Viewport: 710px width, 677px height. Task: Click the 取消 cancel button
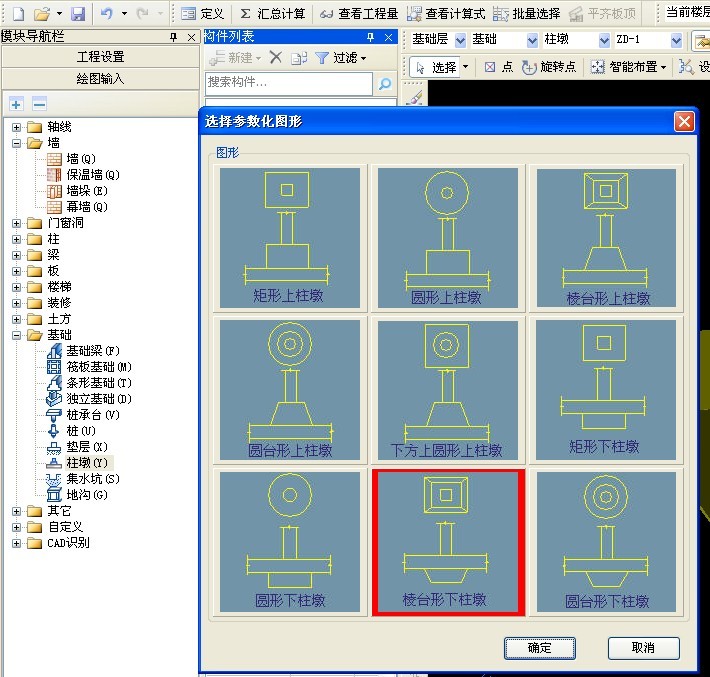[643, 648]
